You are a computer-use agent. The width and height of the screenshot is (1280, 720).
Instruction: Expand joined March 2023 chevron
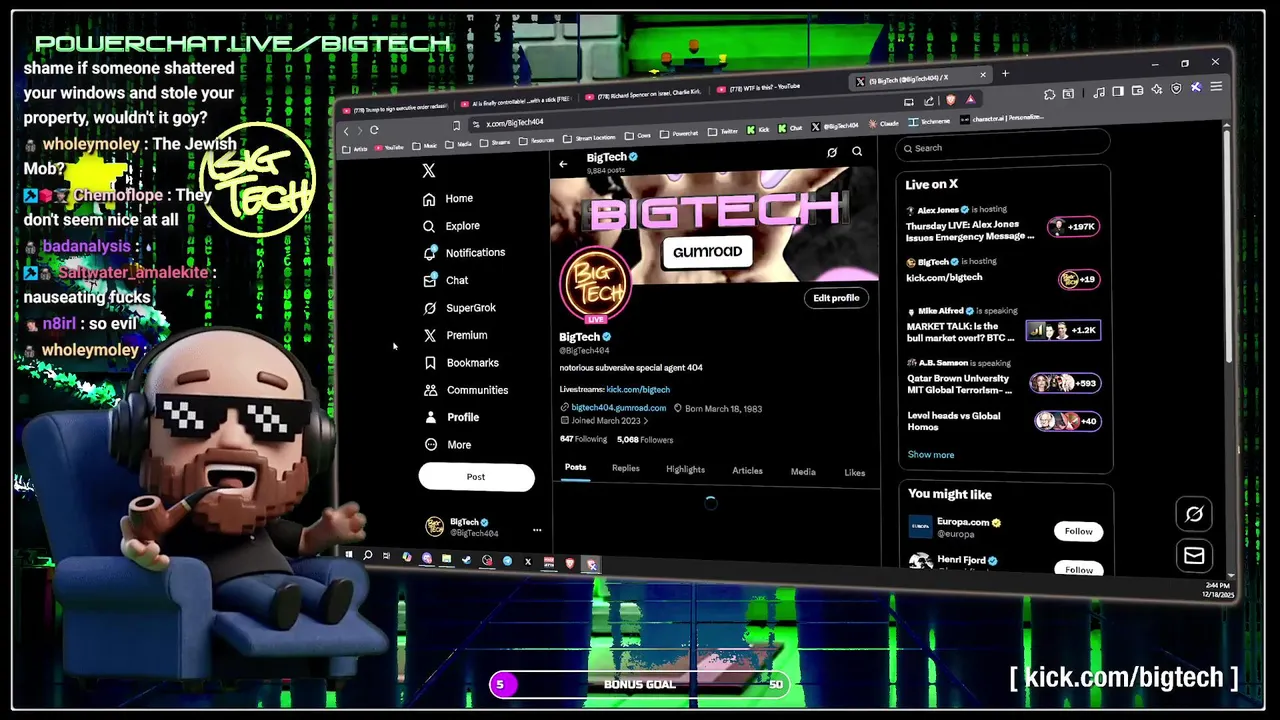click(645, 421)
